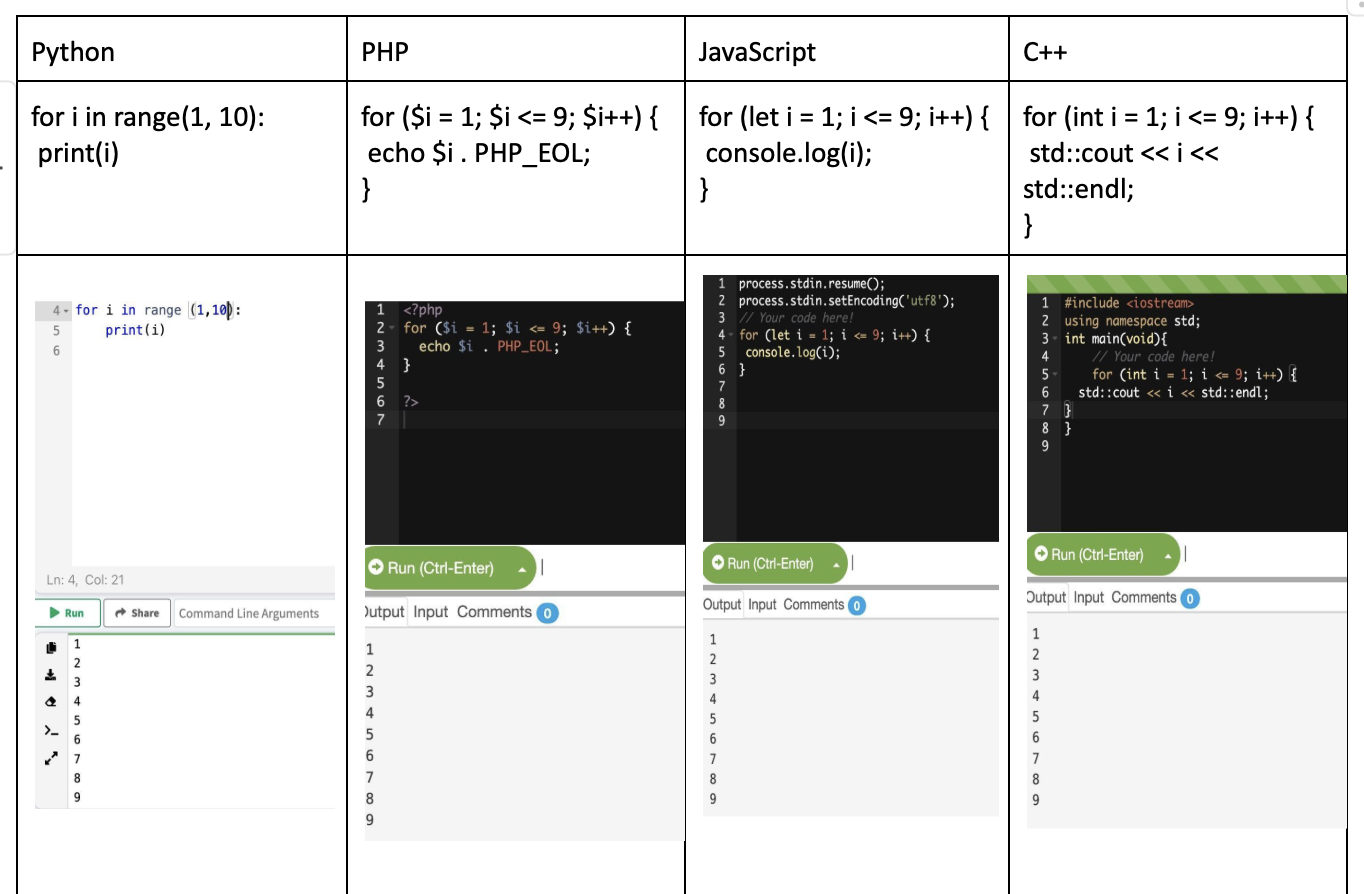Select the Comments tab in C++ column
The image size is (1364, 894).
tap(1144, 597)
